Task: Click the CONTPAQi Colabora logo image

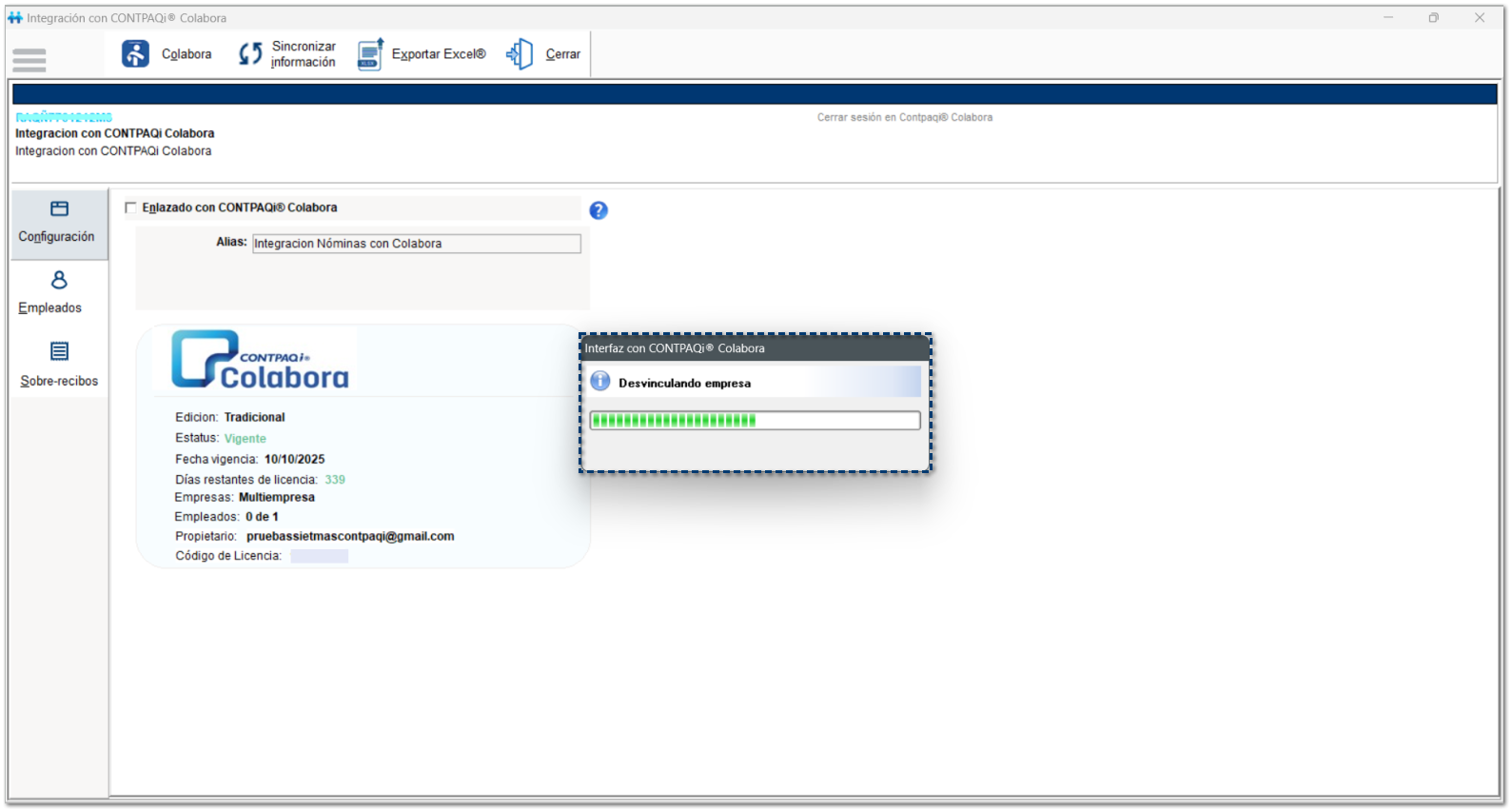Action: pyautogui.click(x=260, y=360)
